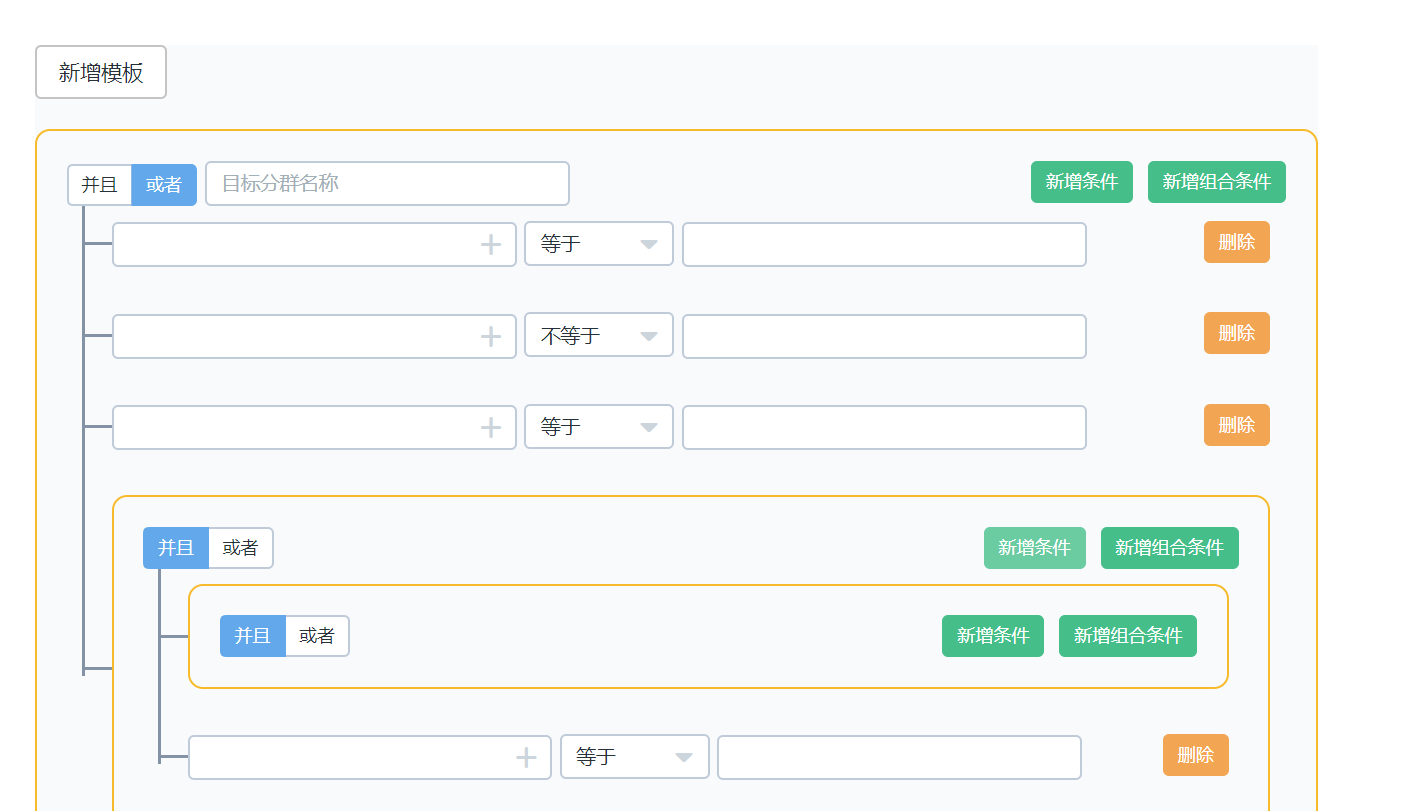The image size is (1422, 811).
Task: Delete the 不等于 condition row
Action: pyautogui.click(x=1236, y=333)
